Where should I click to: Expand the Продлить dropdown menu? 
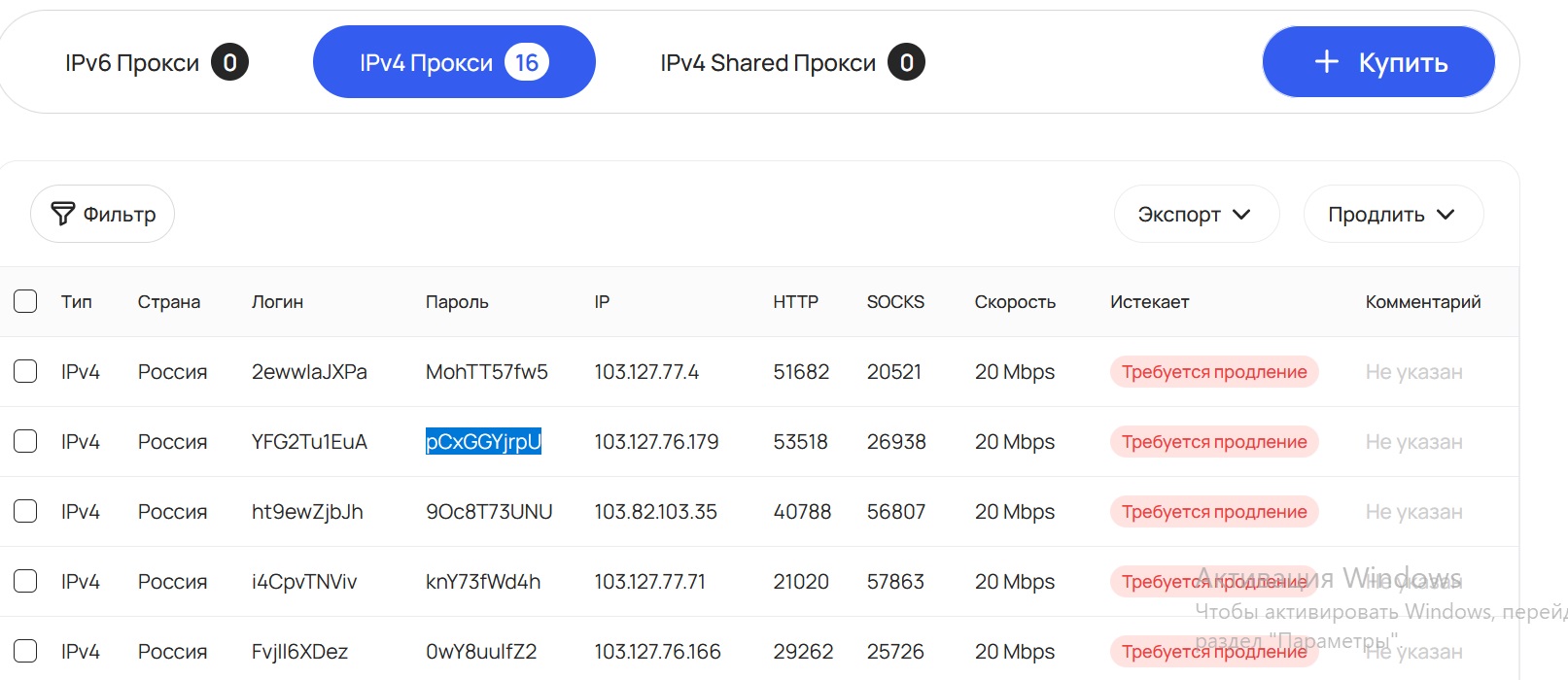1392,215
